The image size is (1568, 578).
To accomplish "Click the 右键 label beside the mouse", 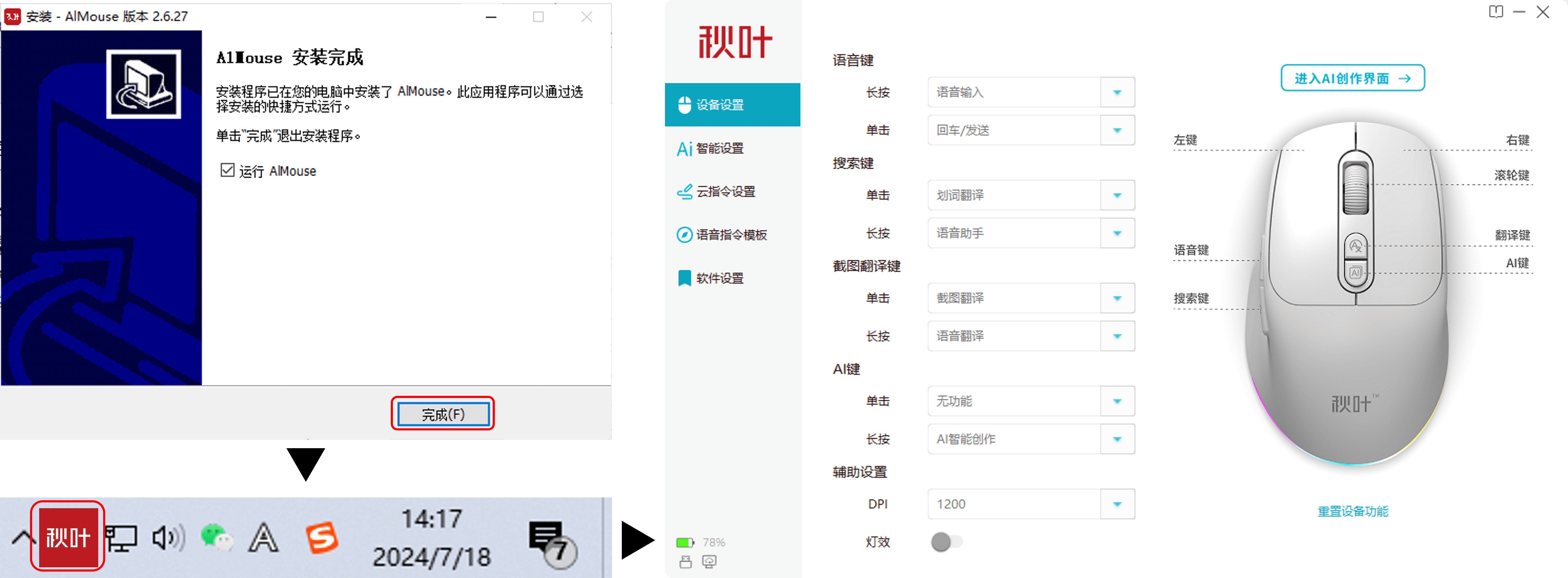I will pyautogui.click(x=1518, y=140).
